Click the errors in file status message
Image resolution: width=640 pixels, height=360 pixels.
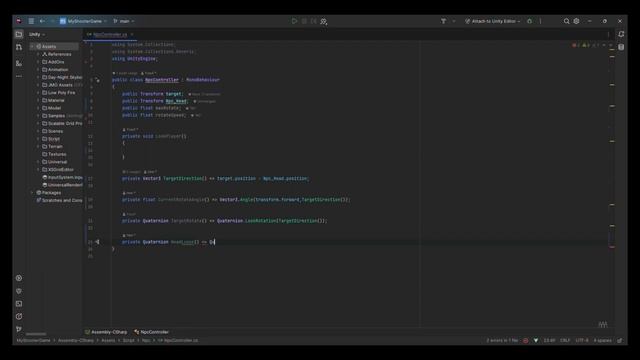tap(502, 340)
